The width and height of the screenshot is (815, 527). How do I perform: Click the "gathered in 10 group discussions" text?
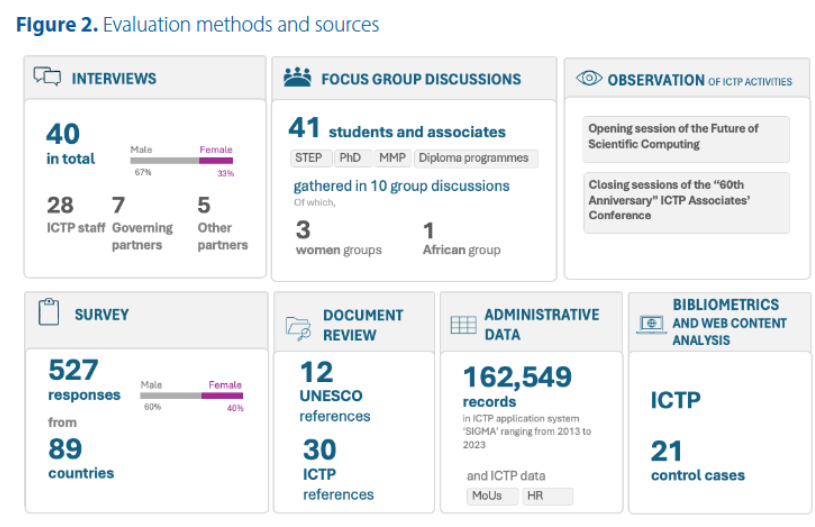point(401,186)
